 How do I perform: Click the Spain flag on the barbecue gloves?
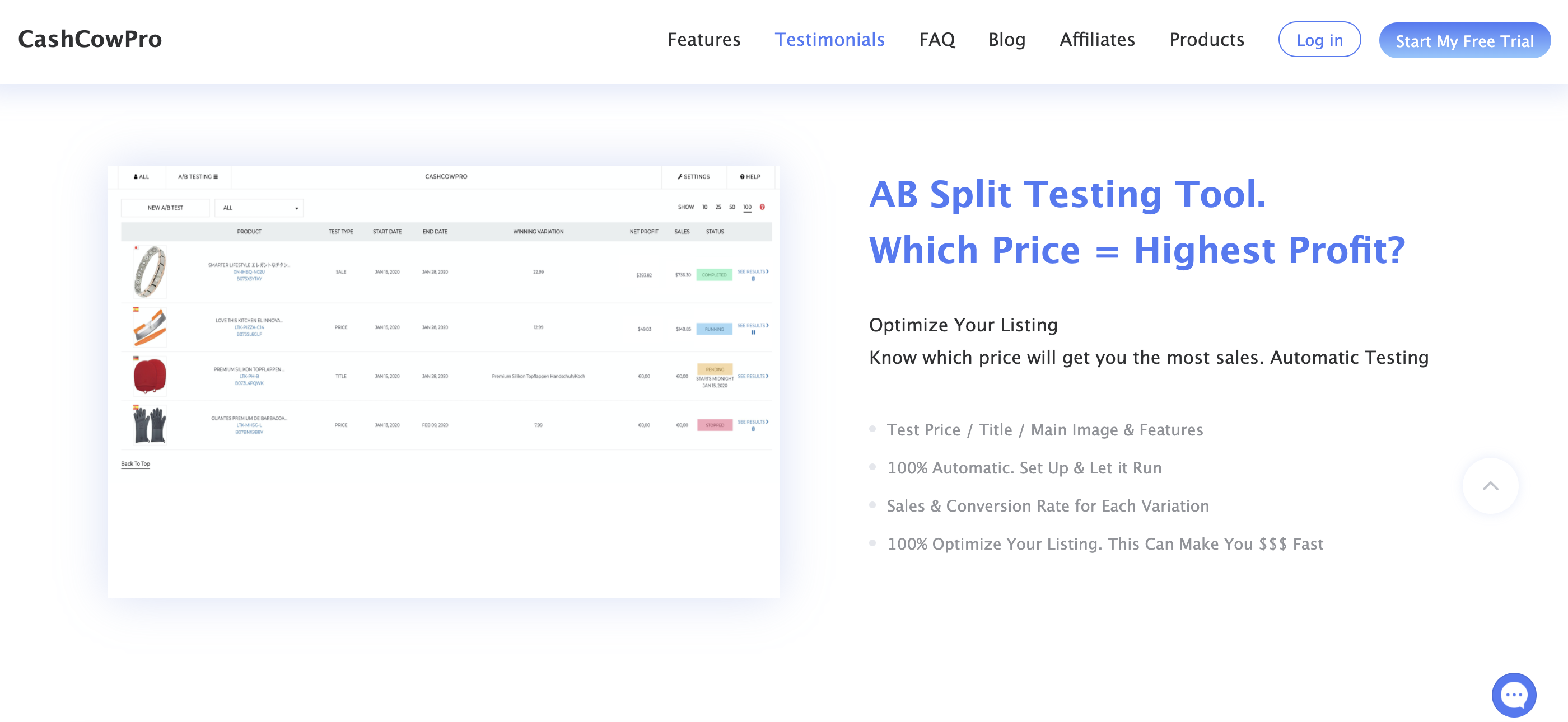(x=136, y=407)
